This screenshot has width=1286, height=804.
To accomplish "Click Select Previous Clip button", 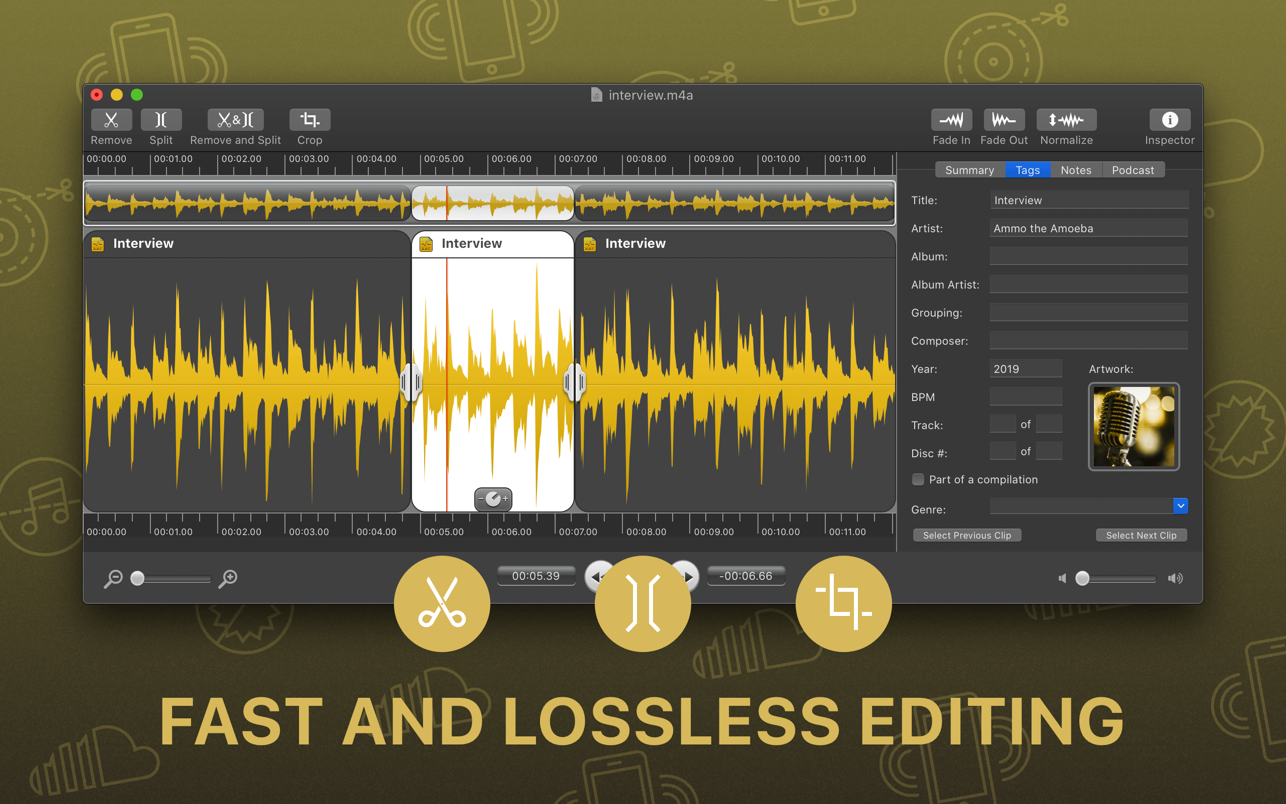I will point(967,535).
